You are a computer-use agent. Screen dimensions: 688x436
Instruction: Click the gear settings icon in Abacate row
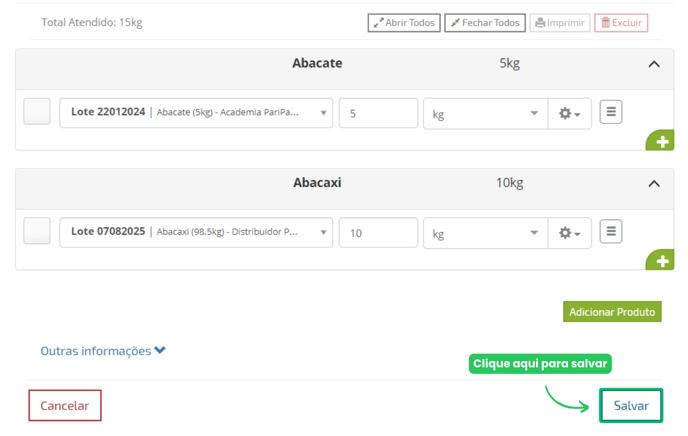click(570, 114)
